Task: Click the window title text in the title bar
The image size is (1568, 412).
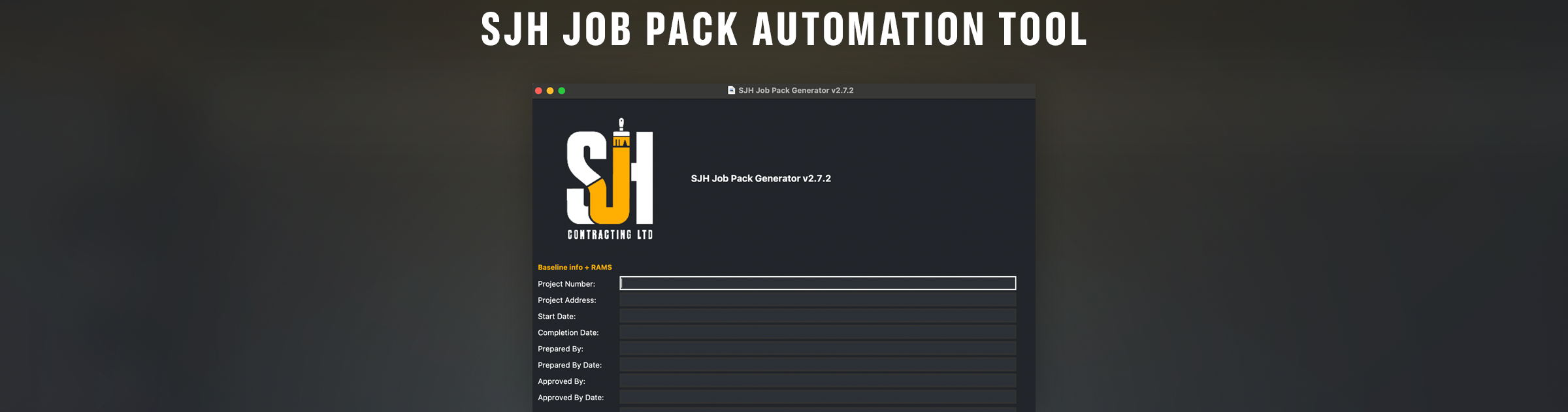Action: pos(796,91)
